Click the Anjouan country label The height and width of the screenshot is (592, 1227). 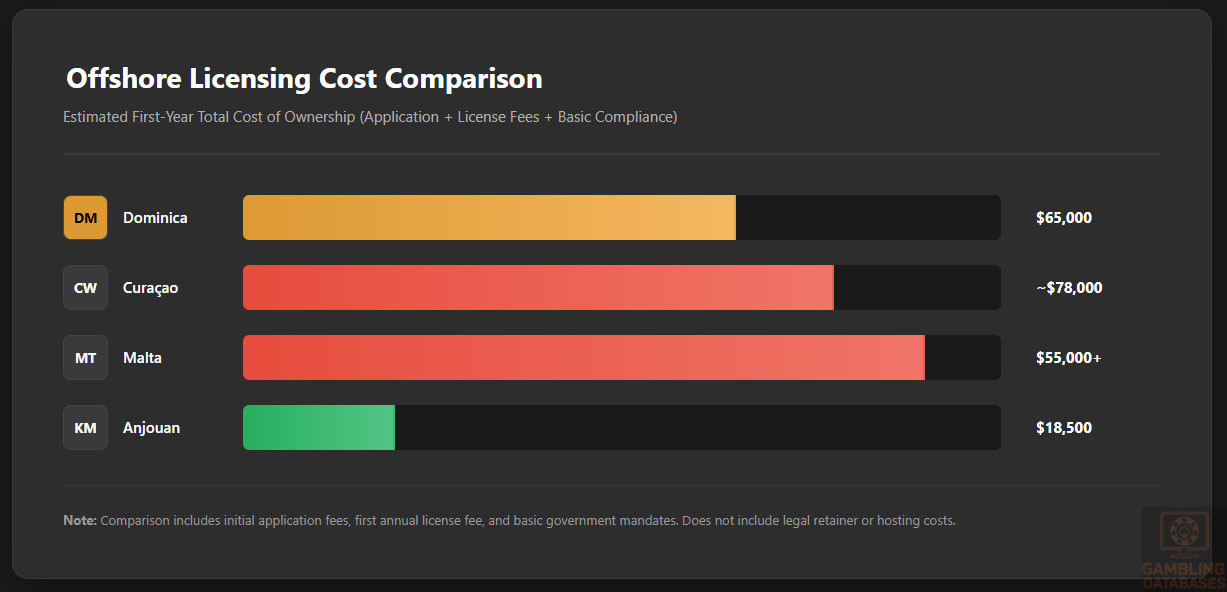point(151,428)
